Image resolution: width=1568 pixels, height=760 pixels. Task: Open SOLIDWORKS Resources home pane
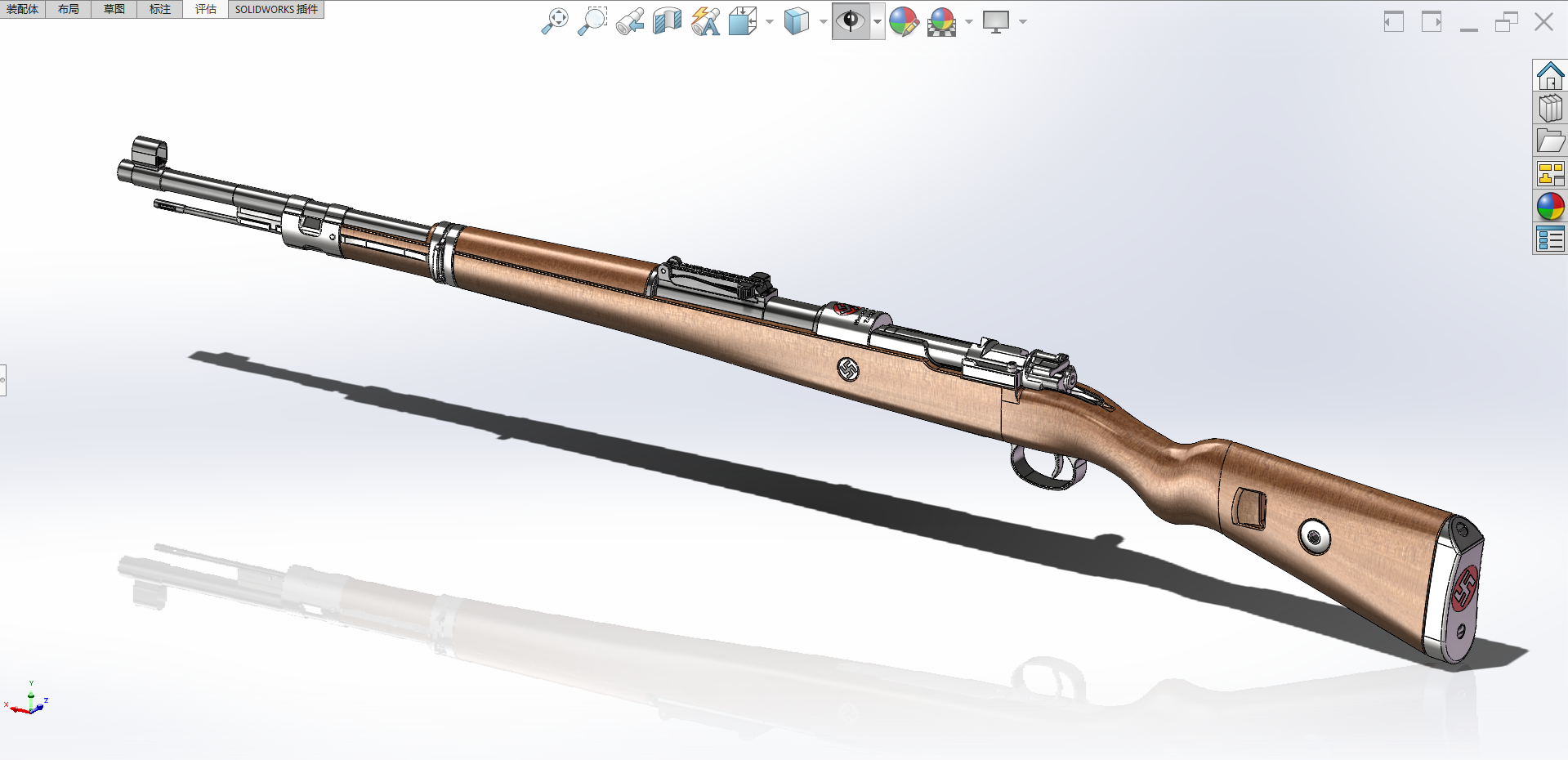click(x=1550, y=75)
